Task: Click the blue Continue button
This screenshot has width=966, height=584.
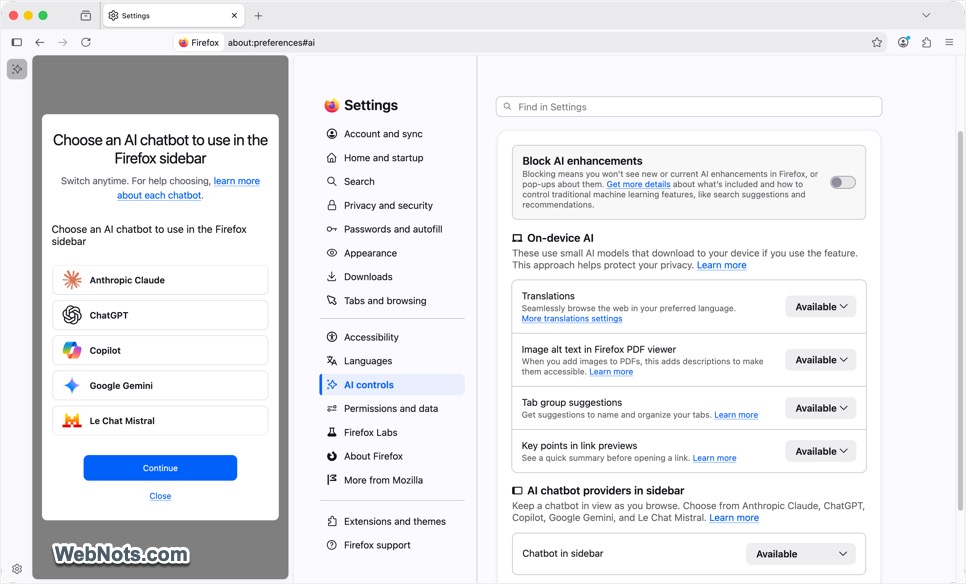Action: pos(160,468)
